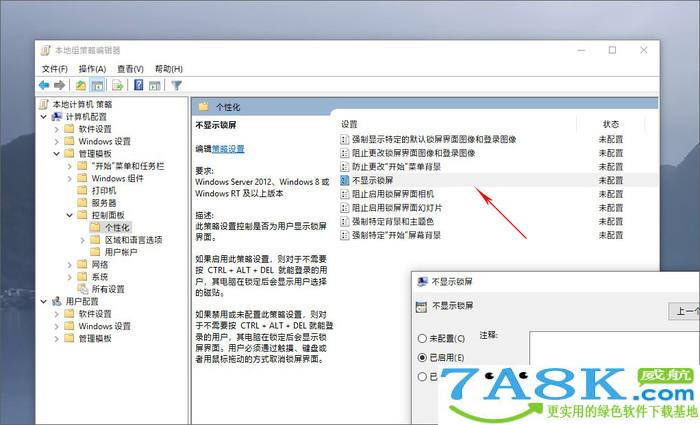This screenshot has width=700, height=425.
Task: Click Windows 设置 under 用户配置
Action: pos(104,326)
